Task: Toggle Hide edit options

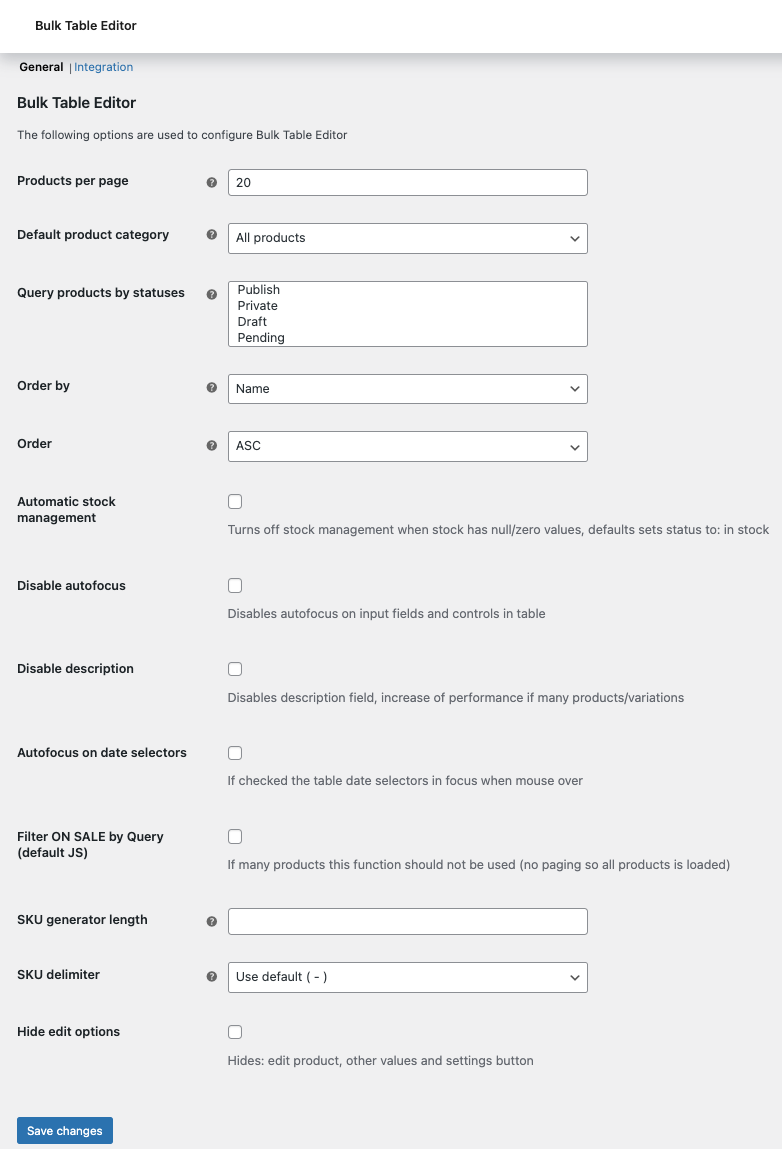Action: click(234, 1031)
